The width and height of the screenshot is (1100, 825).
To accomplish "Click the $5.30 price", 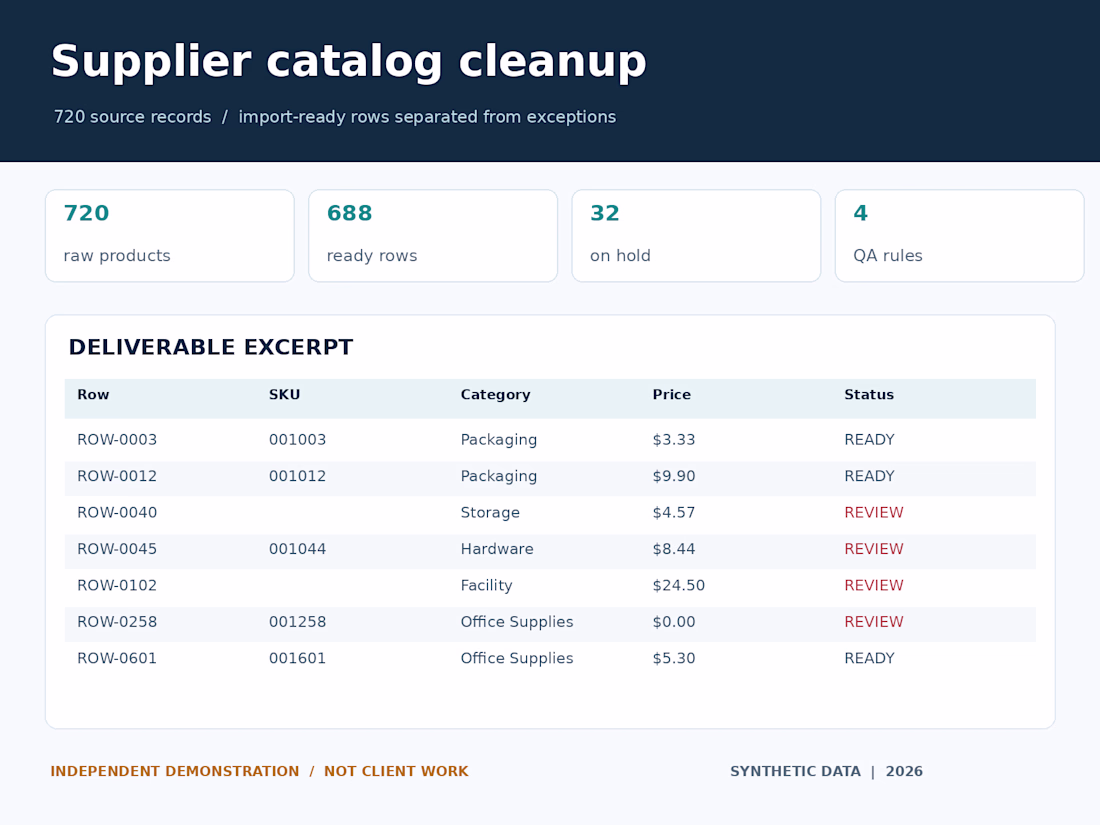I will point(673,659).
